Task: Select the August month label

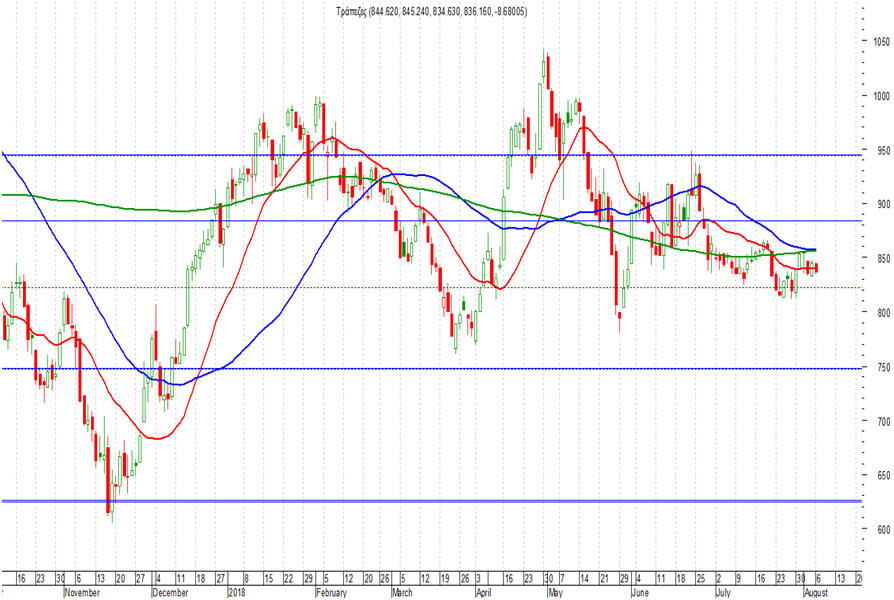Action: 815,593
